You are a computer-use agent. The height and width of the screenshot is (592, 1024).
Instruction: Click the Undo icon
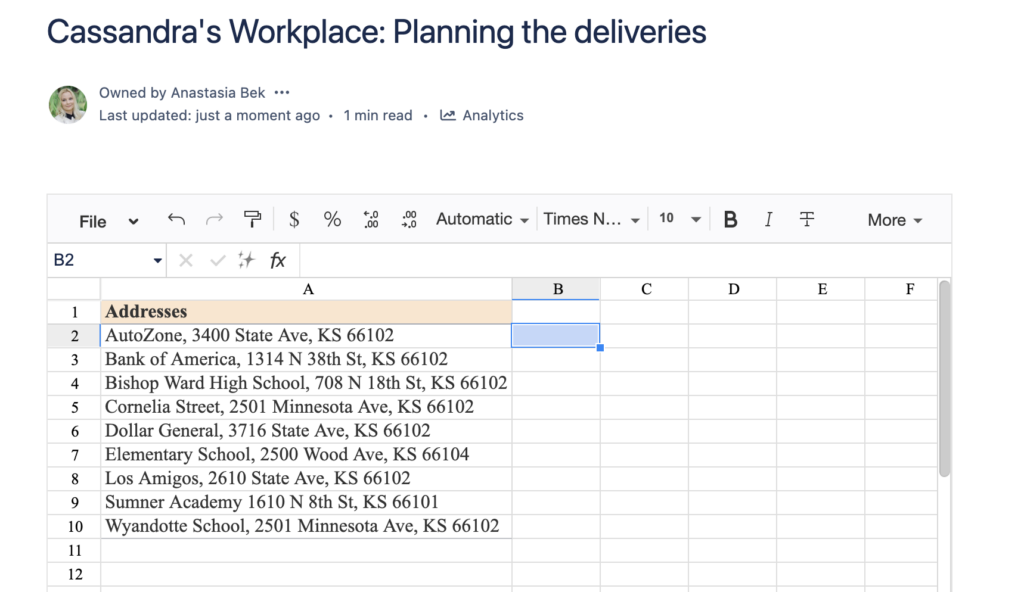(x=176, y=219)
